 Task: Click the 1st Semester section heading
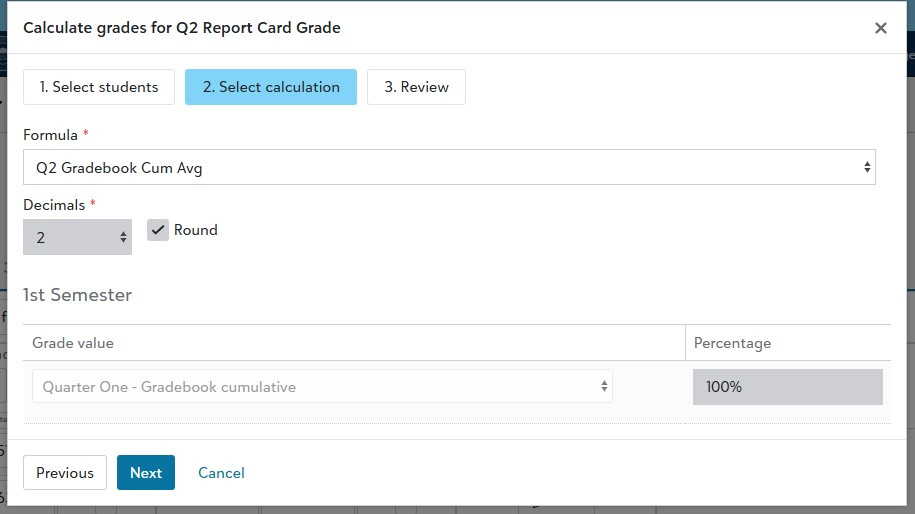78,295
